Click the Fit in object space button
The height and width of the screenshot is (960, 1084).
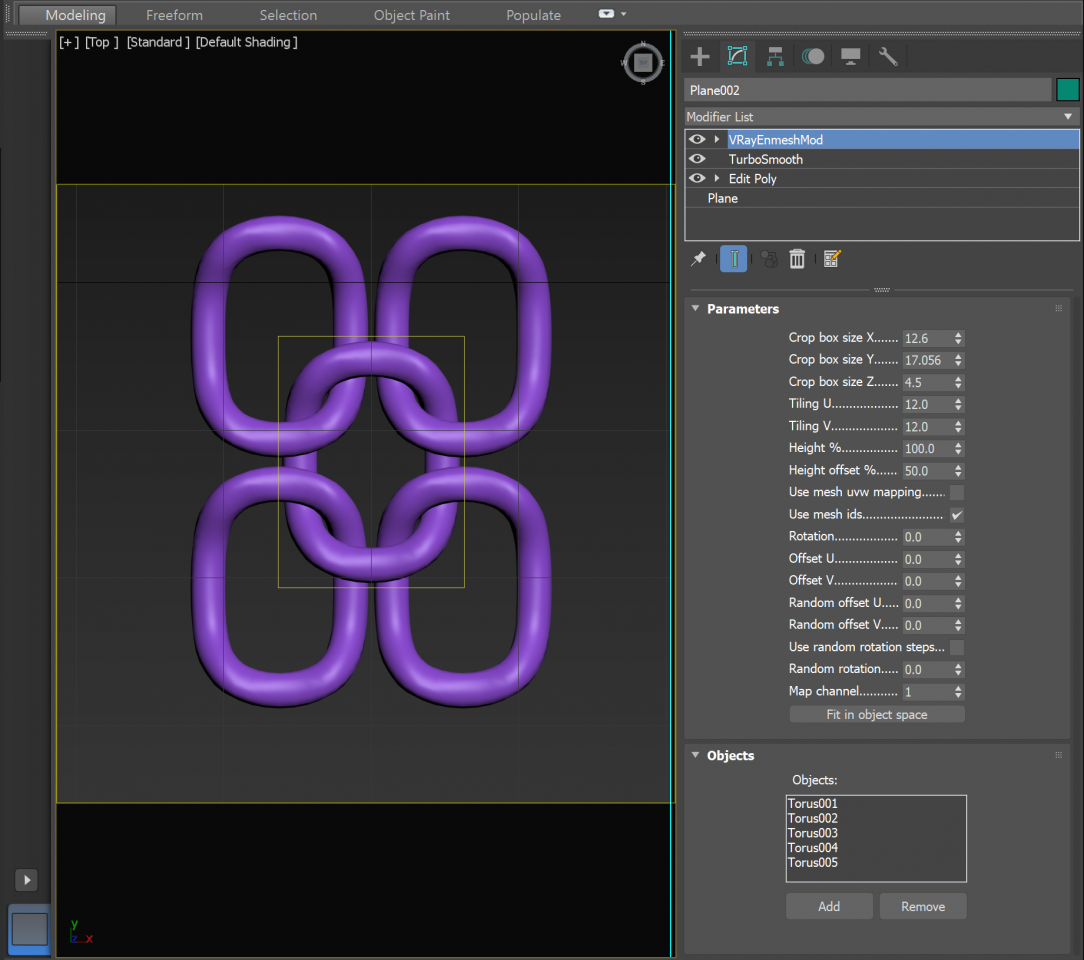pyautogui.click(x=876, y=715)
